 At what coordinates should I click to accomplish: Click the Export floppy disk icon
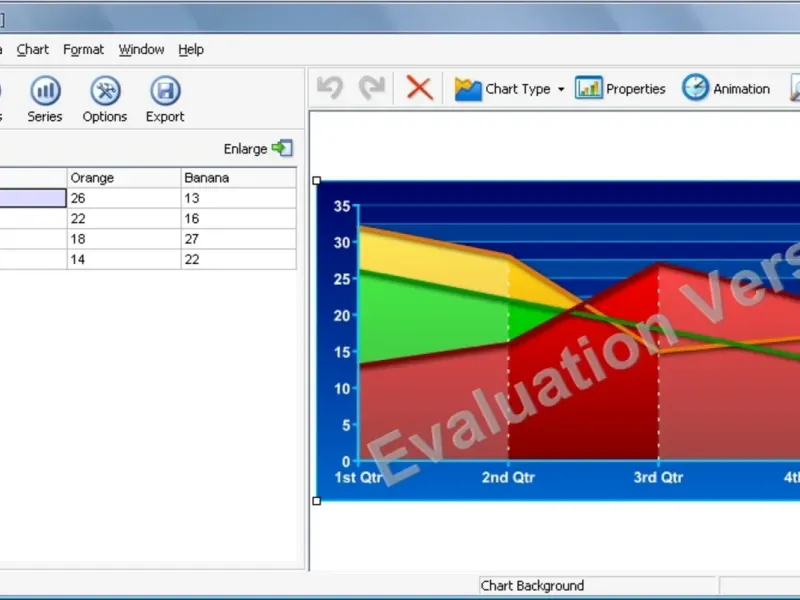coord(165,91)
